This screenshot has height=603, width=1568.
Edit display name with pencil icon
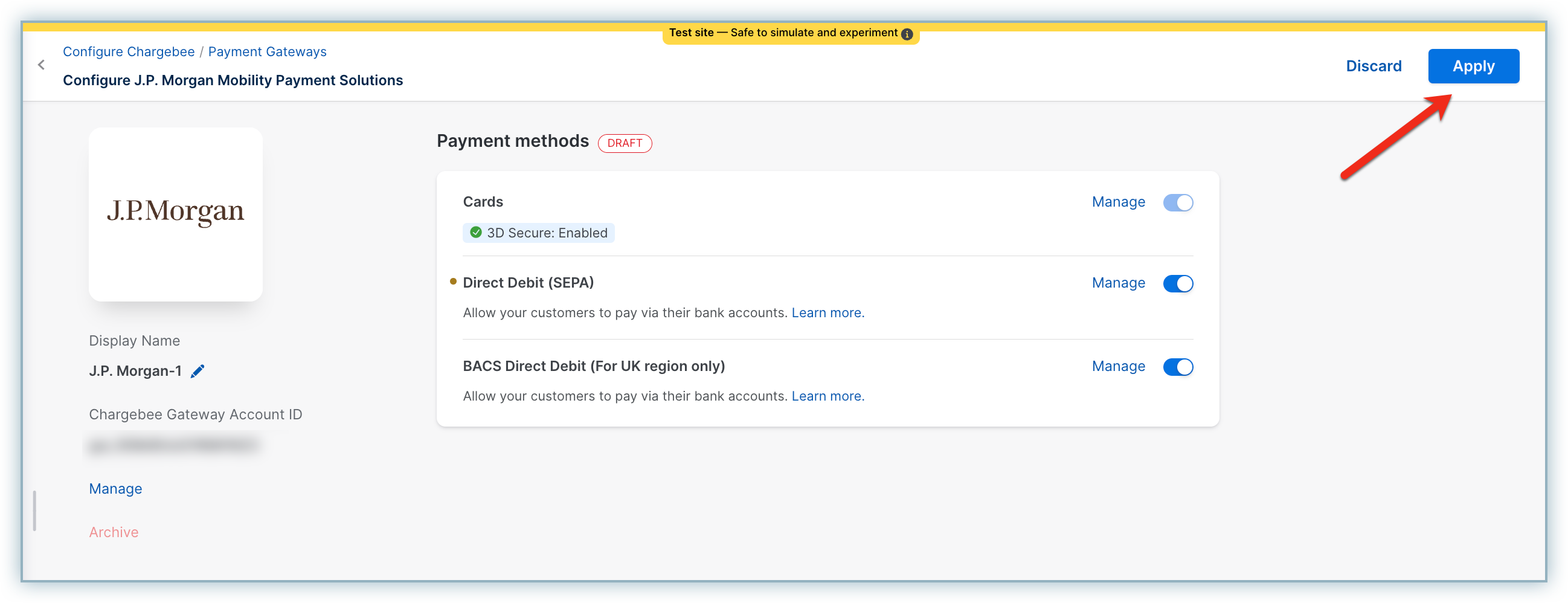tap(198, 371)
